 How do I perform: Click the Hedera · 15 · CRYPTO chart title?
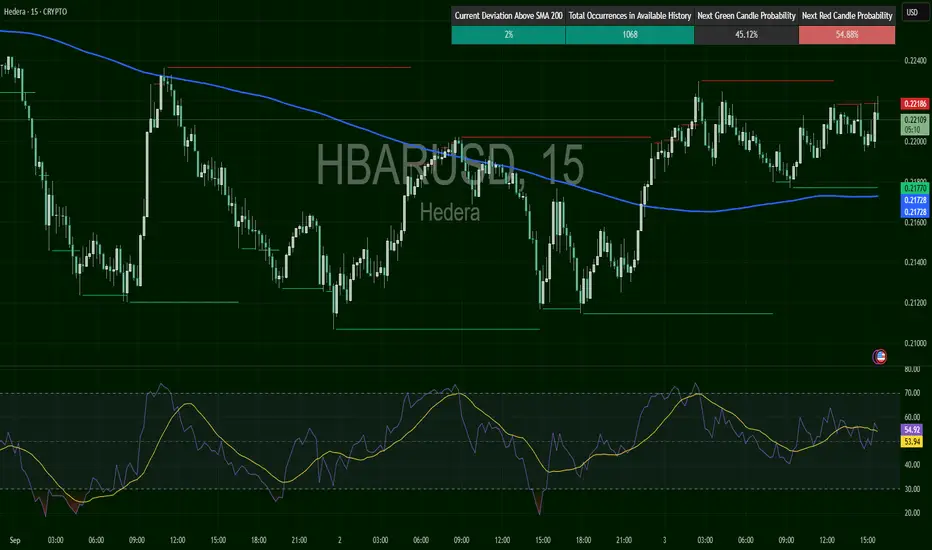point(35,12)
